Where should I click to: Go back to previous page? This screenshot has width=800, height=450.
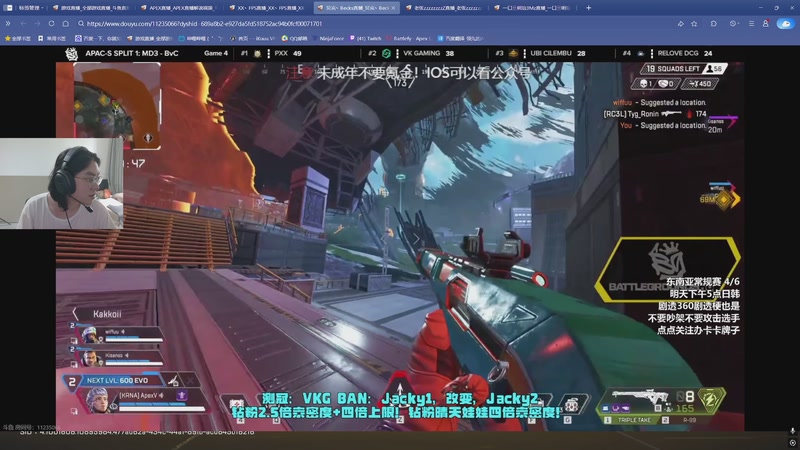click(23, 23)
